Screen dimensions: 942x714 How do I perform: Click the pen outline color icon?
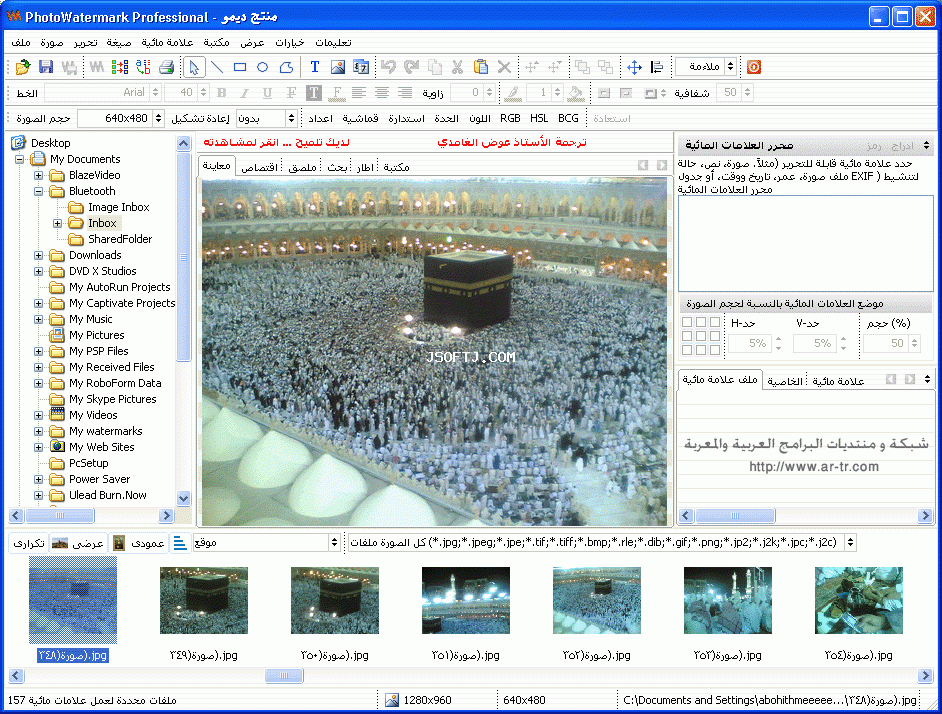[x=512, y=93]
